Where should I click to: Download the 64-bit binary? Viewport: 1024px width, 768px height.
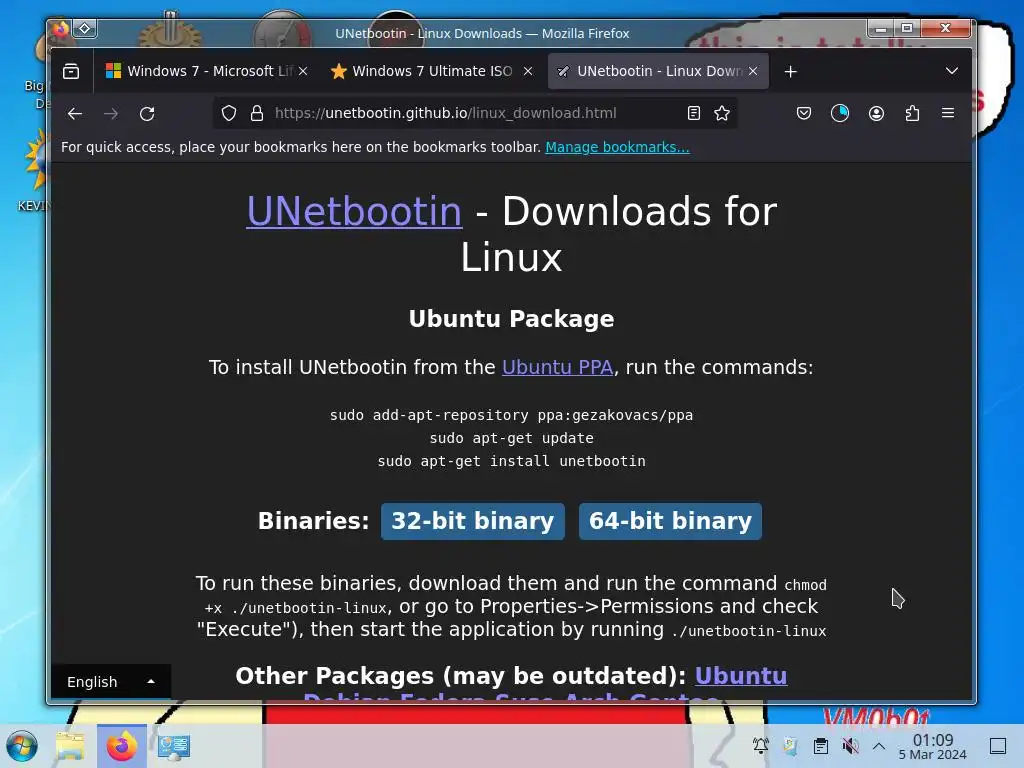click(670, 521)
